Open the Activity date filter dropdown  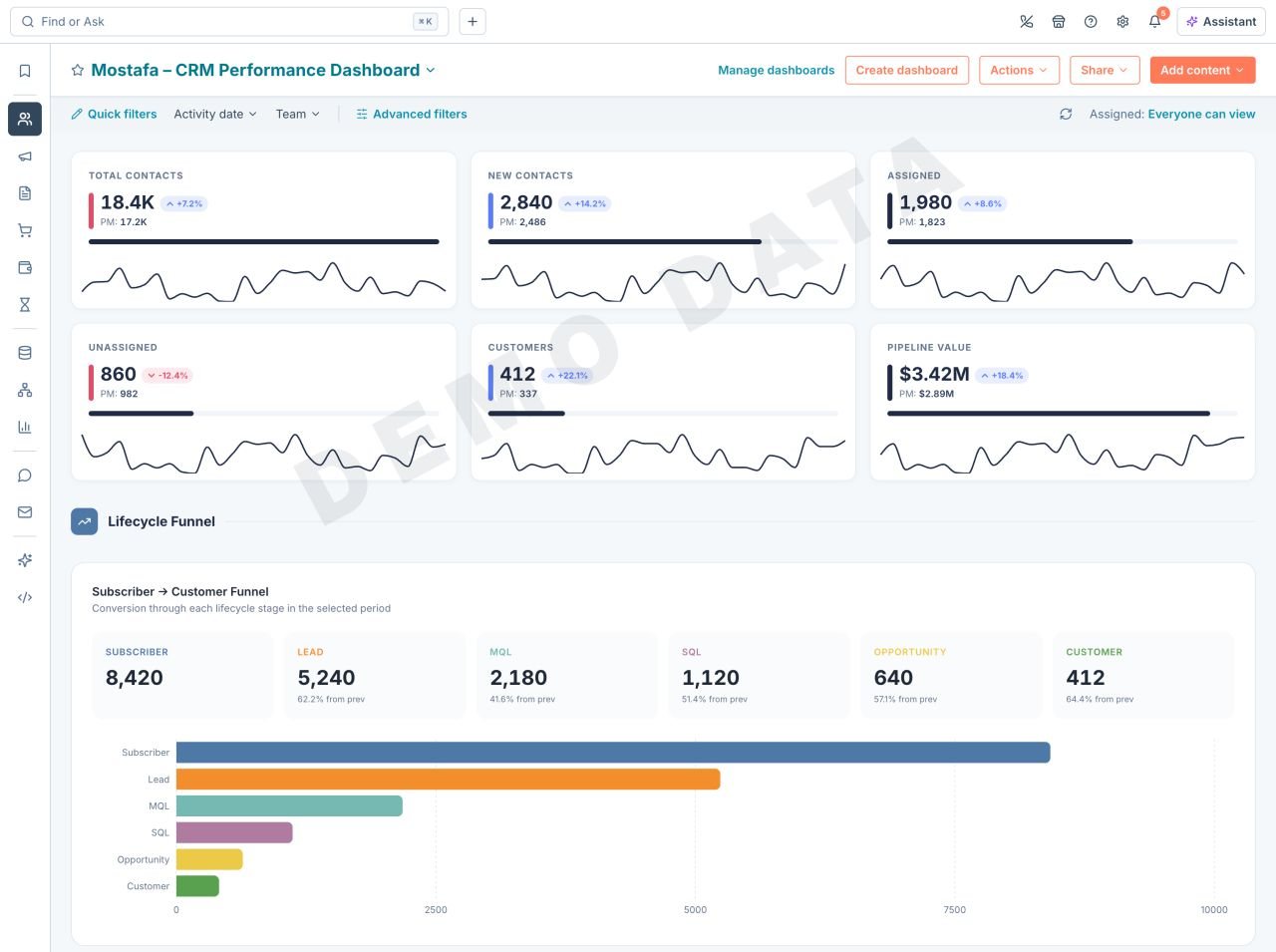point(215,114)
